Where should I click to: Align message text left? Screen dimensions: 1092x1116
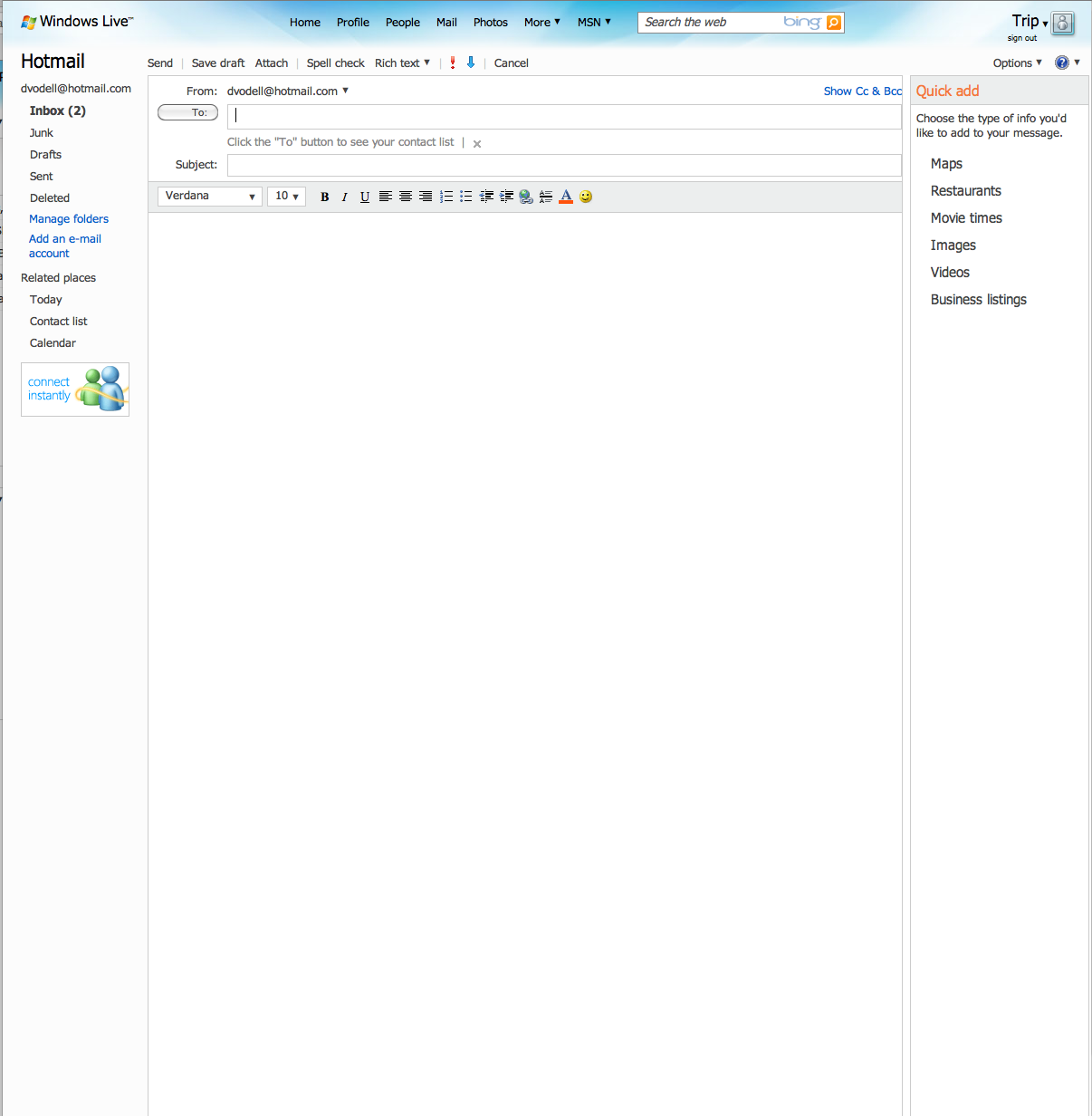point(386,197)
